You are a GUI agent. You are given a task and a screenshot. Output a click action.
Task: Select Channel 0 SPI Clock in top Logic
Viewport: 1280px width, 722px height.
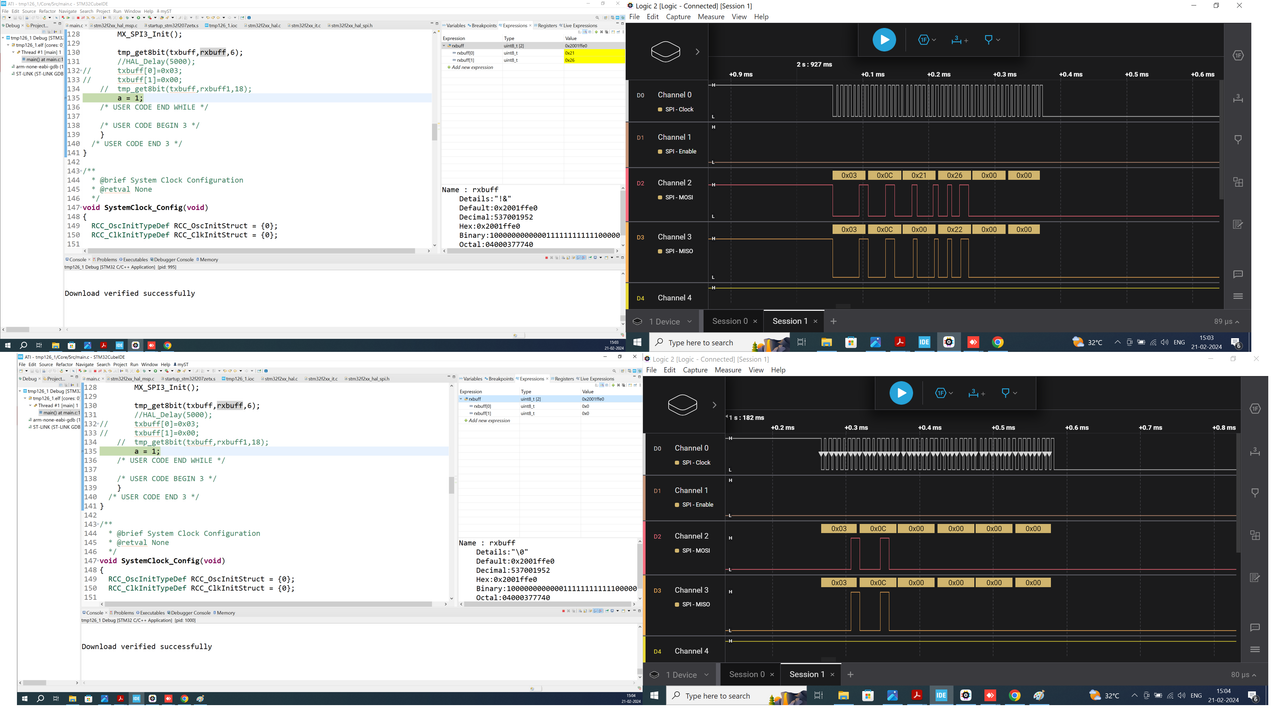(677, 101)
